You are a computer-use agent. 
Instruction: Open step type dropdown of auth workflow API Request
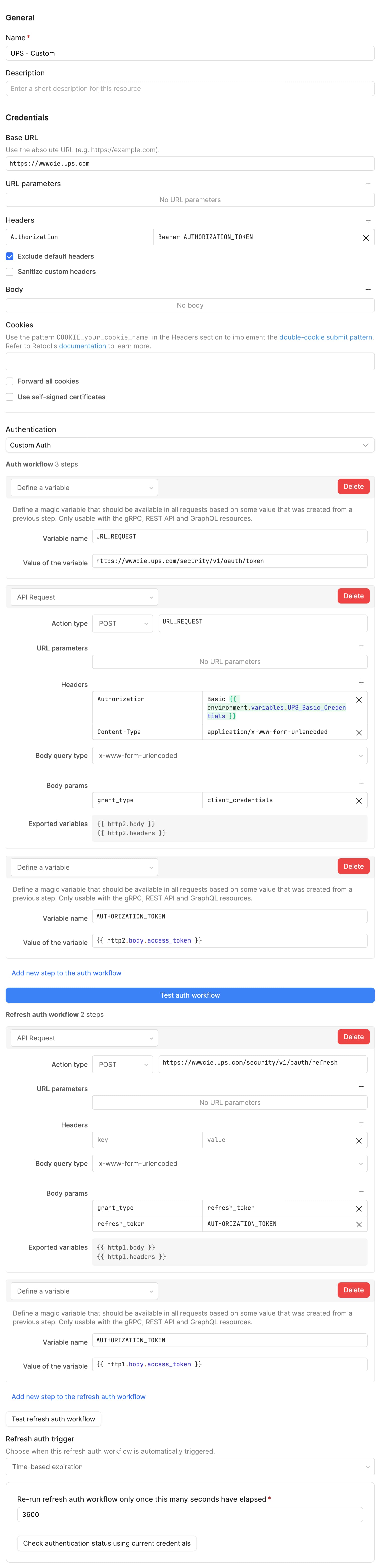click(84, 597)
